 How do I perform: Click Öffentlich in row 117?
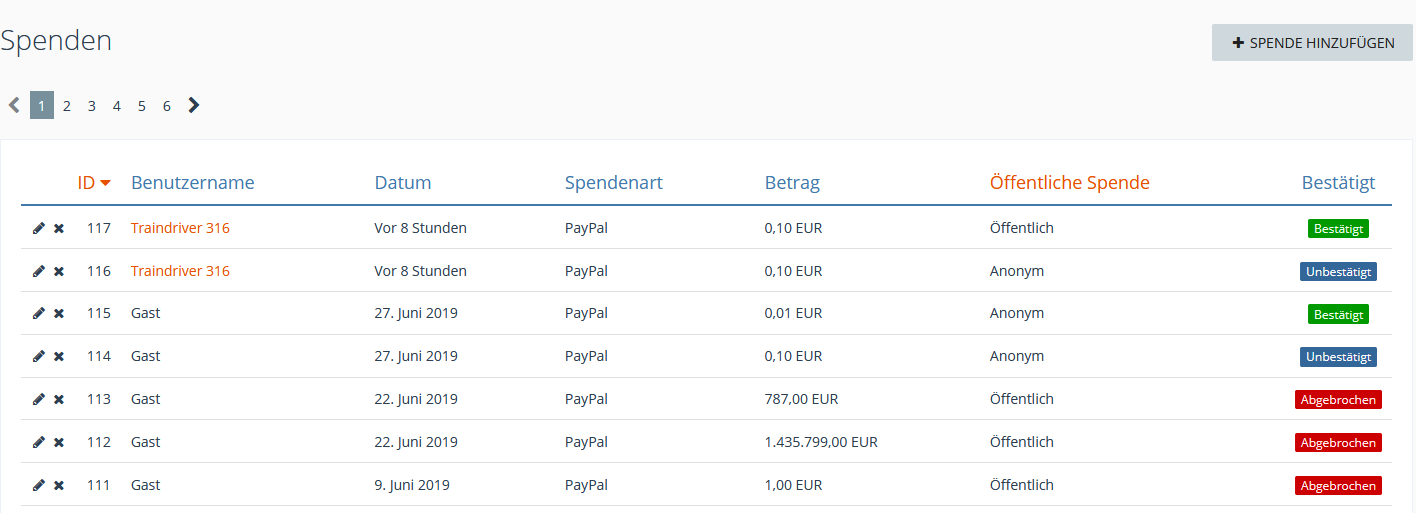point(1022,228)
